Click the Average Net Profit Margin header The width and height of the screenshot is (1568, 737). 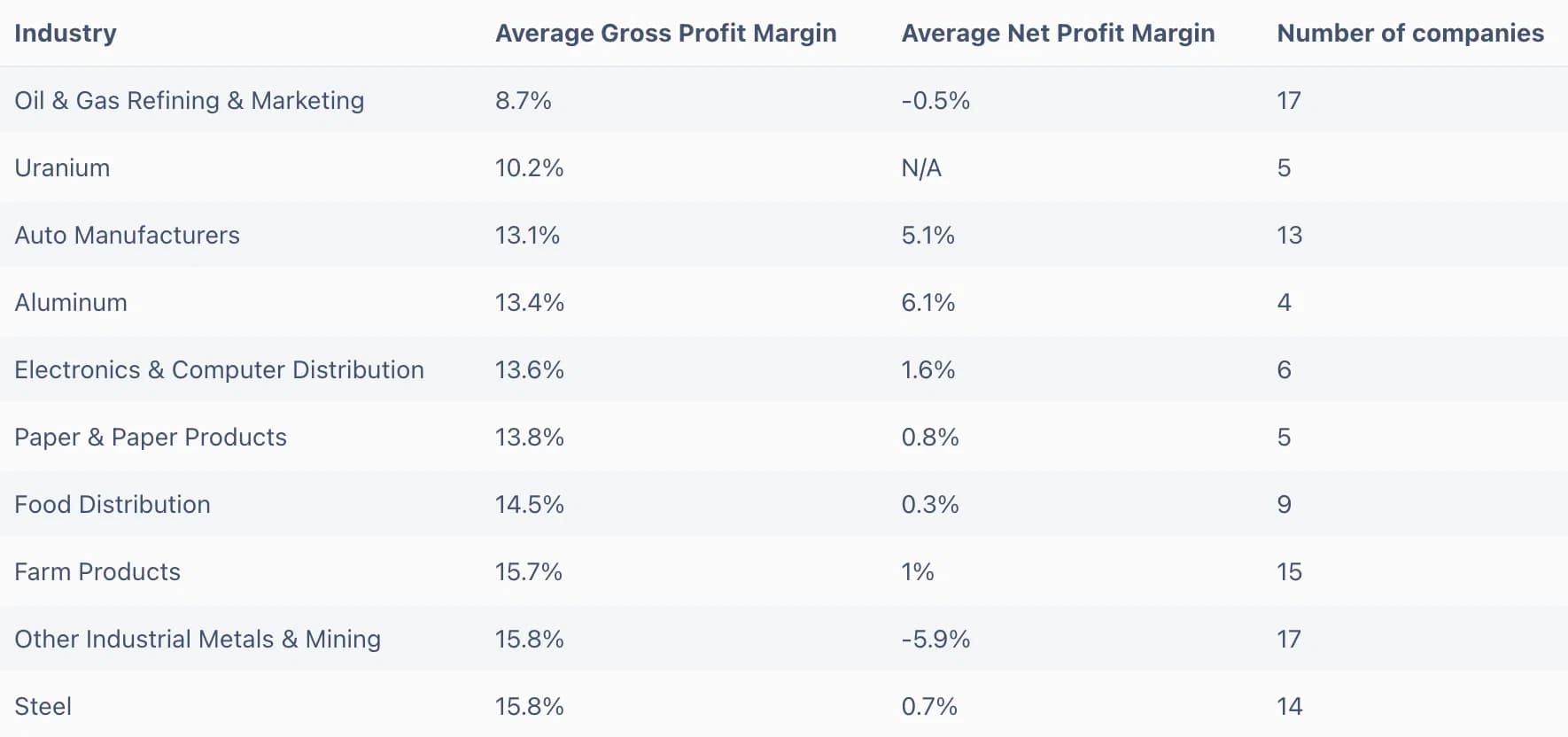1058,33
